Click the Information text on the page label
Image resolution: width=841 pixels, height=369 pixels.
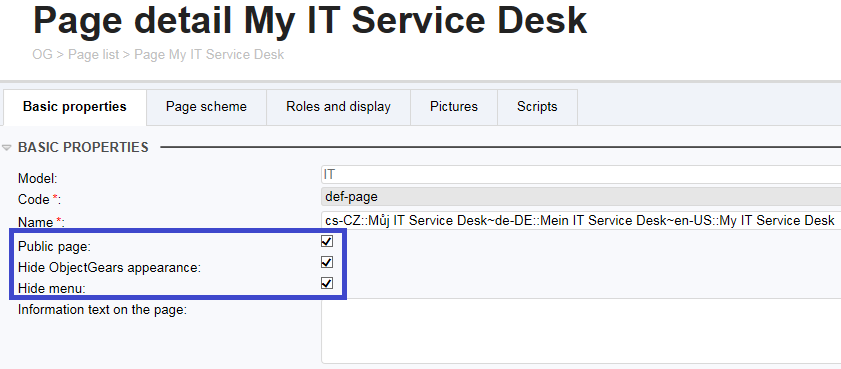click(102, 310)
